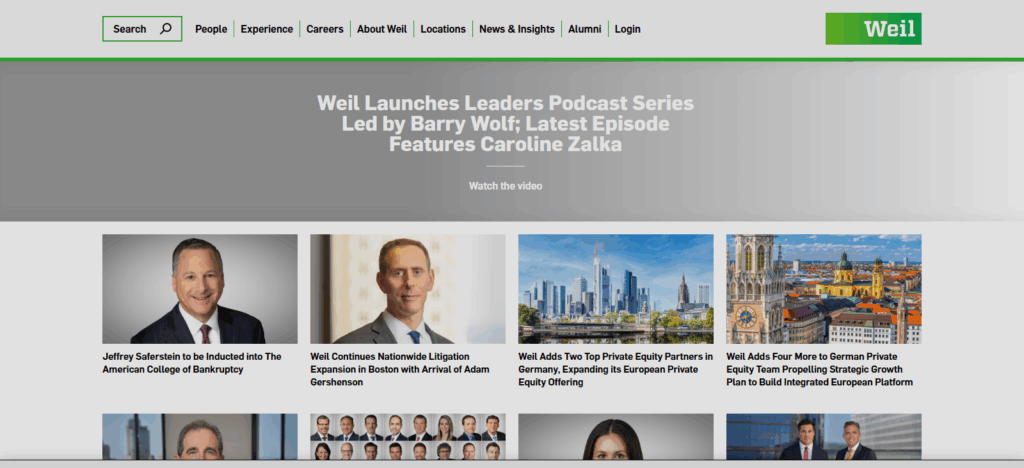Click the Login link

pos(628,29)
